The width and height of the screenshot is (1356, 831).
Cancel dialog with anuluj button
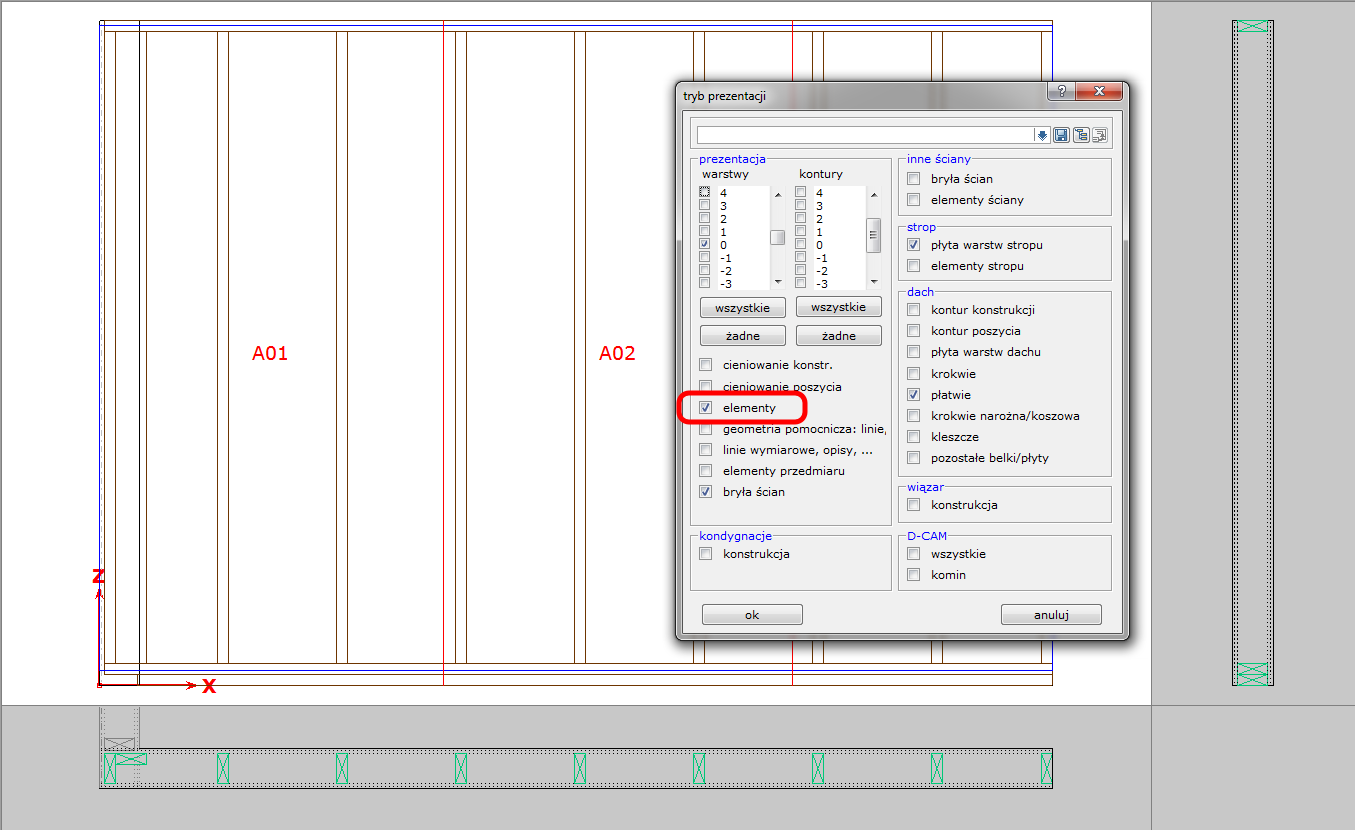[x=1051, y=615]
